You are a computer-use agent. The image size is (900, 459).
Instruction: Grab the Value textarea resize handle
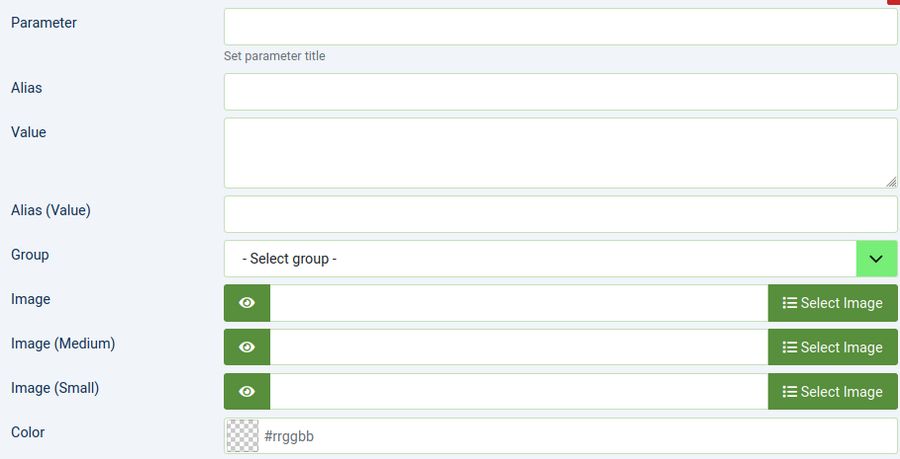pyautogui.click(x=891, y=182)
